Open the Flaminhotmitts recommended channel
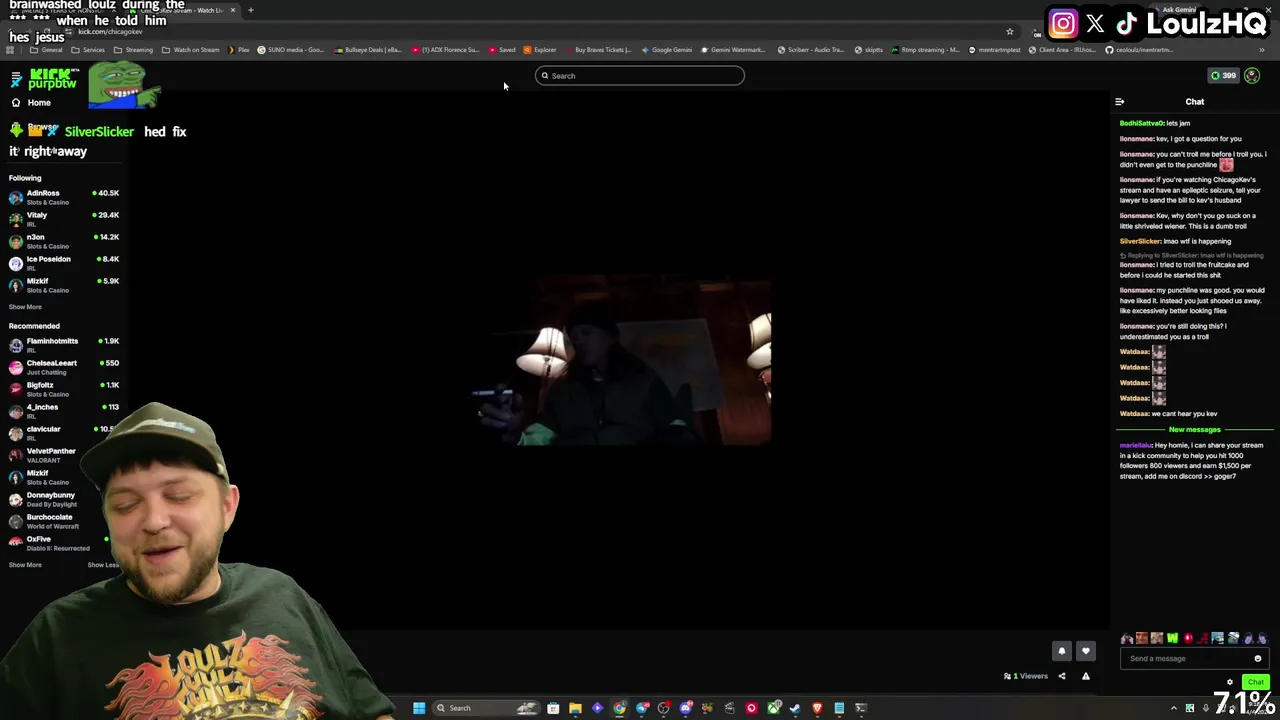 (x=64, y=345)
